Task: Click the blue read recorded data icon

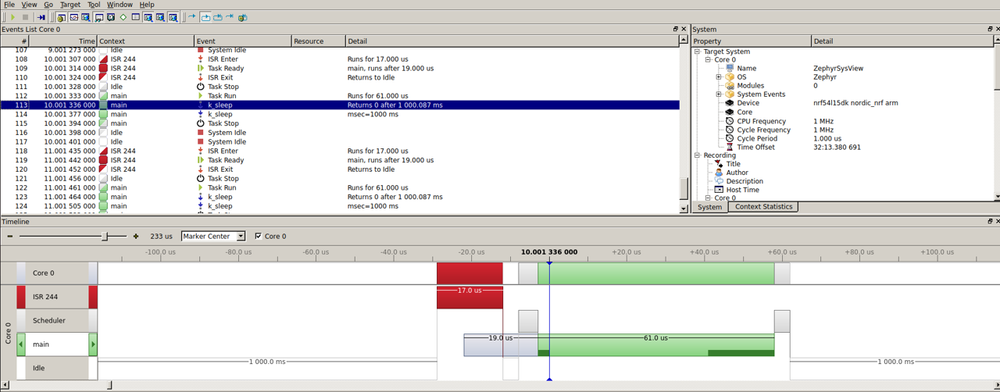Action: click(41, 17)
